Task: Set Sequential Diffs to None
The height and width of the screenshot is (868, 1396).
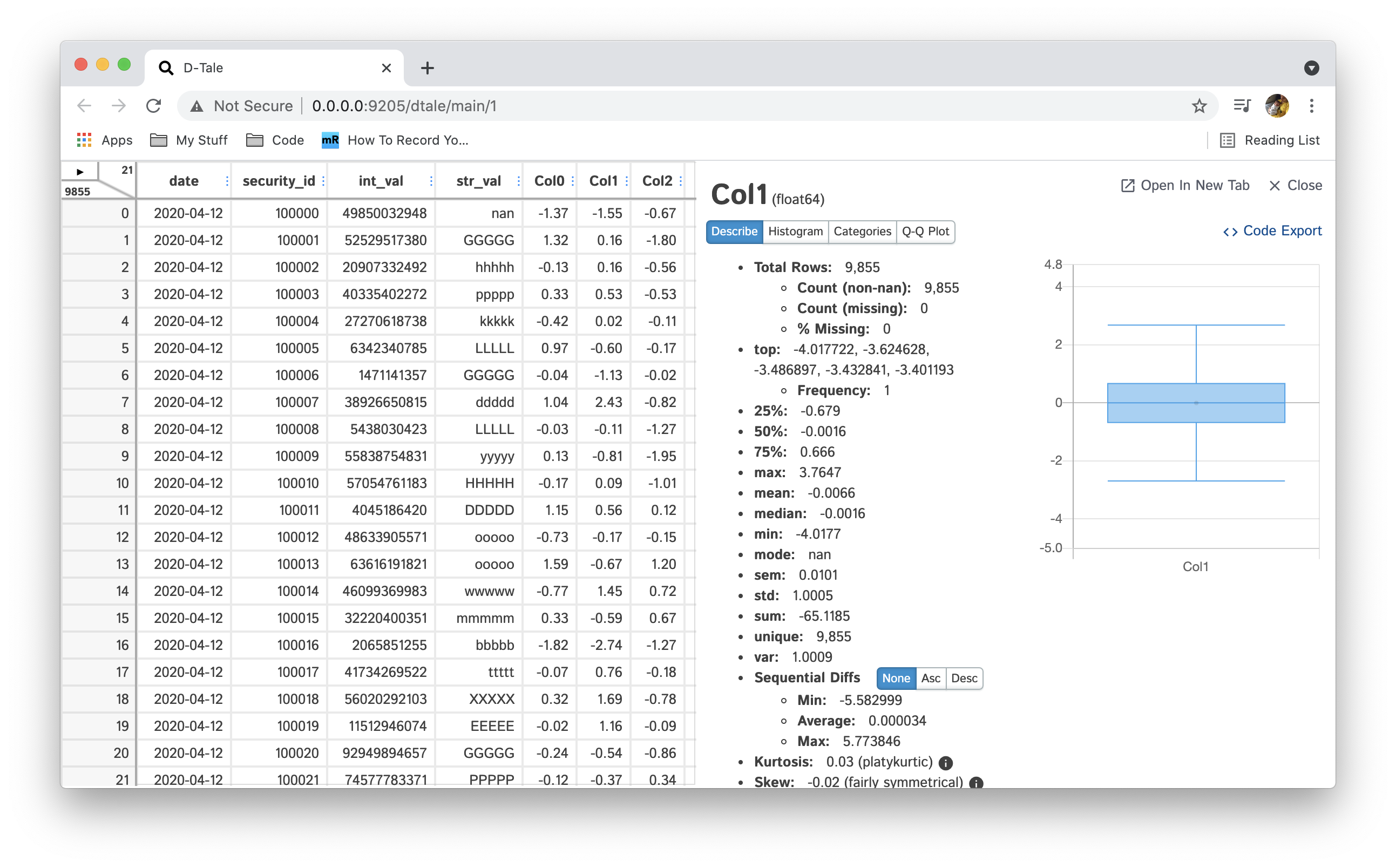Action: (896, 679)
